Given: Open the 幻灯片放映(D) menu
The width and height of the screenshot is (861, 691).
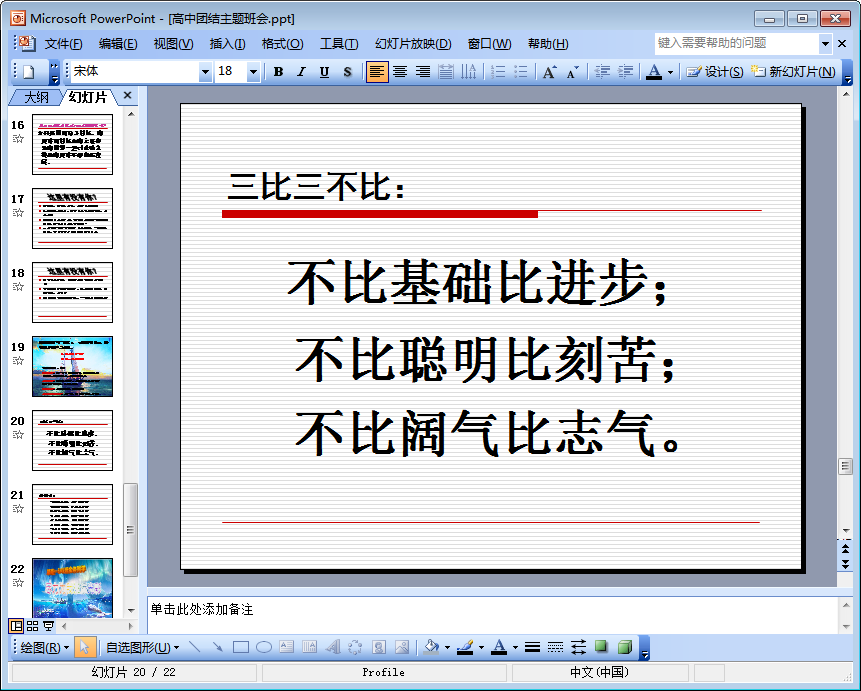Looking at the screenshot, I should pos(413,44).
